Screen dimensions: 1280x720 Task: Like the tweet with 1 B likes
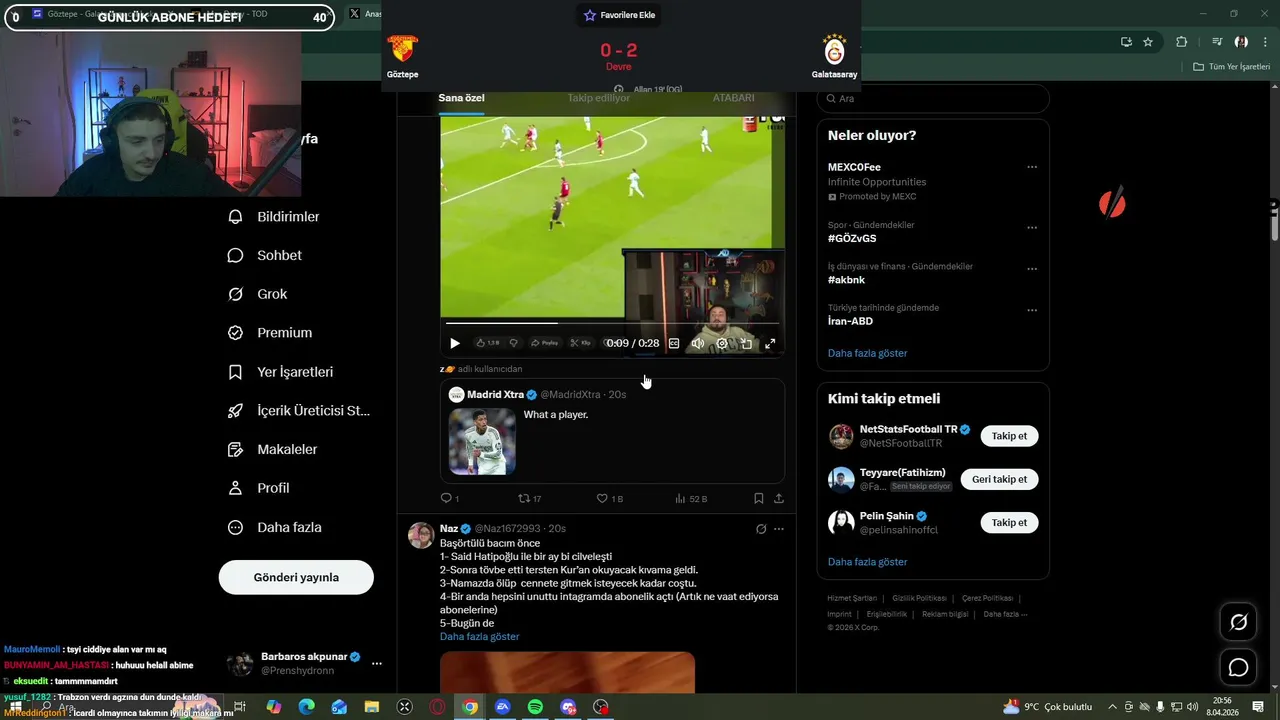(x=609, y=498)
